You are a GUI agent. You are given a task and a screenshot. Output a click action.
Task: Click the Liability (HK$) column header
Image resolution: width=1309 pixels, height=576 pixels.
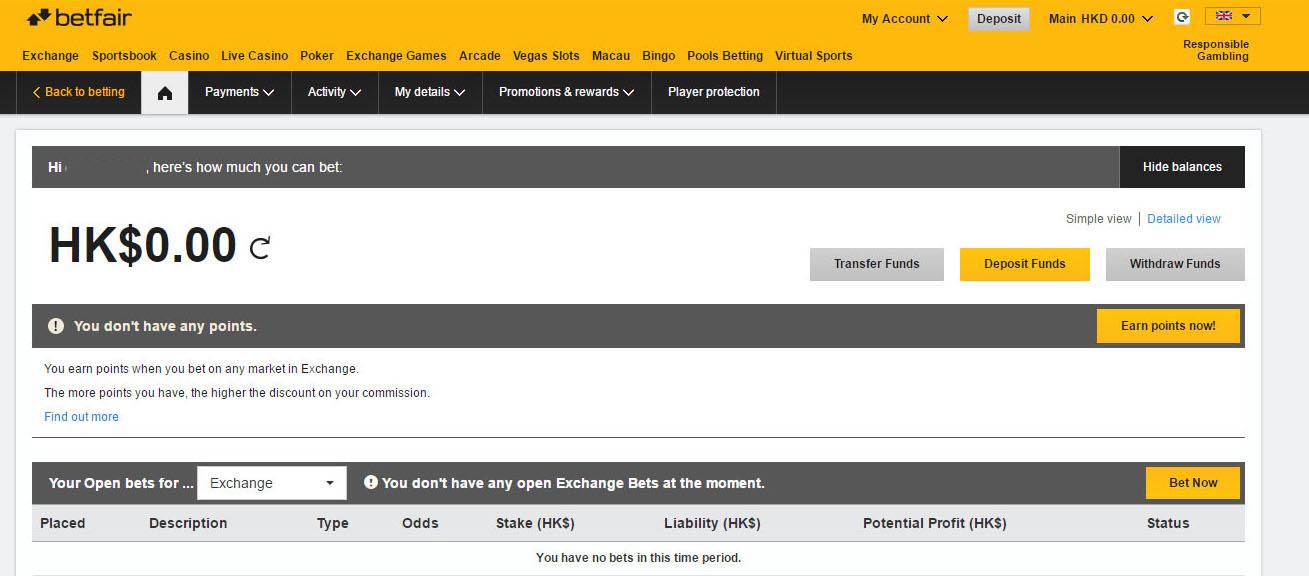pyautogui.click(x=712, y=523)
